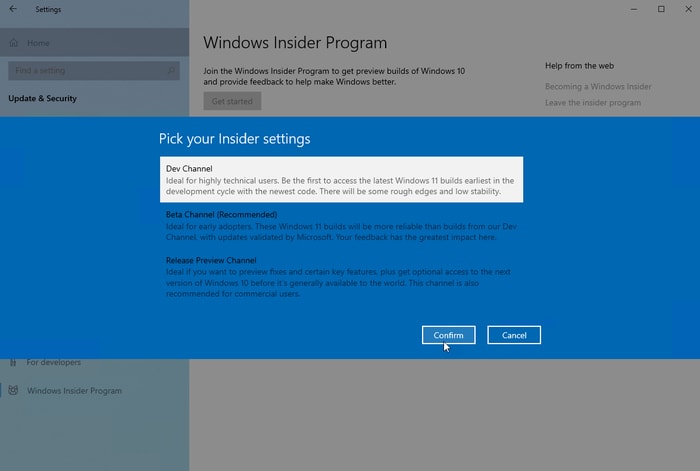The width and height of the screenshot is (700, 471).
Task: Minimize the Settings window
Action: coord(632,9)
